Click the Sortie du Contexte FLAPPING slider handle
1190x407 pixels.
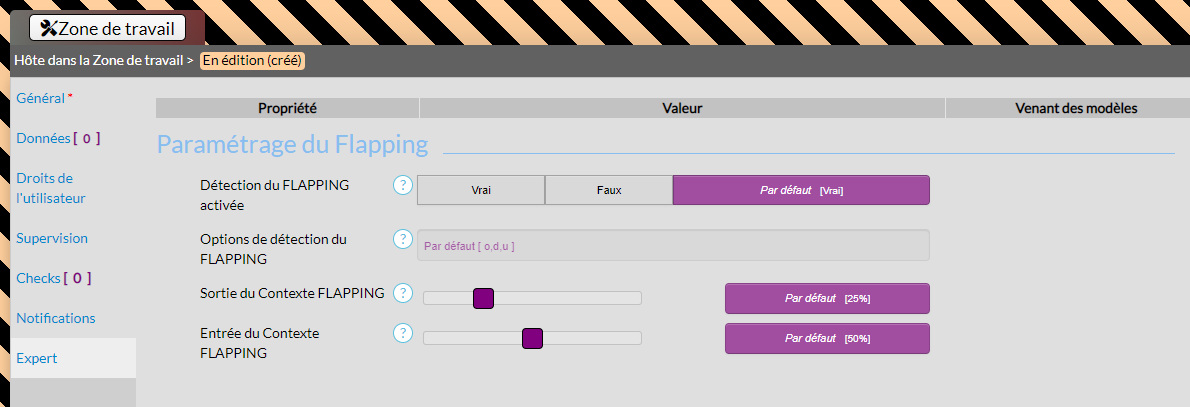(x=484, y=298)
